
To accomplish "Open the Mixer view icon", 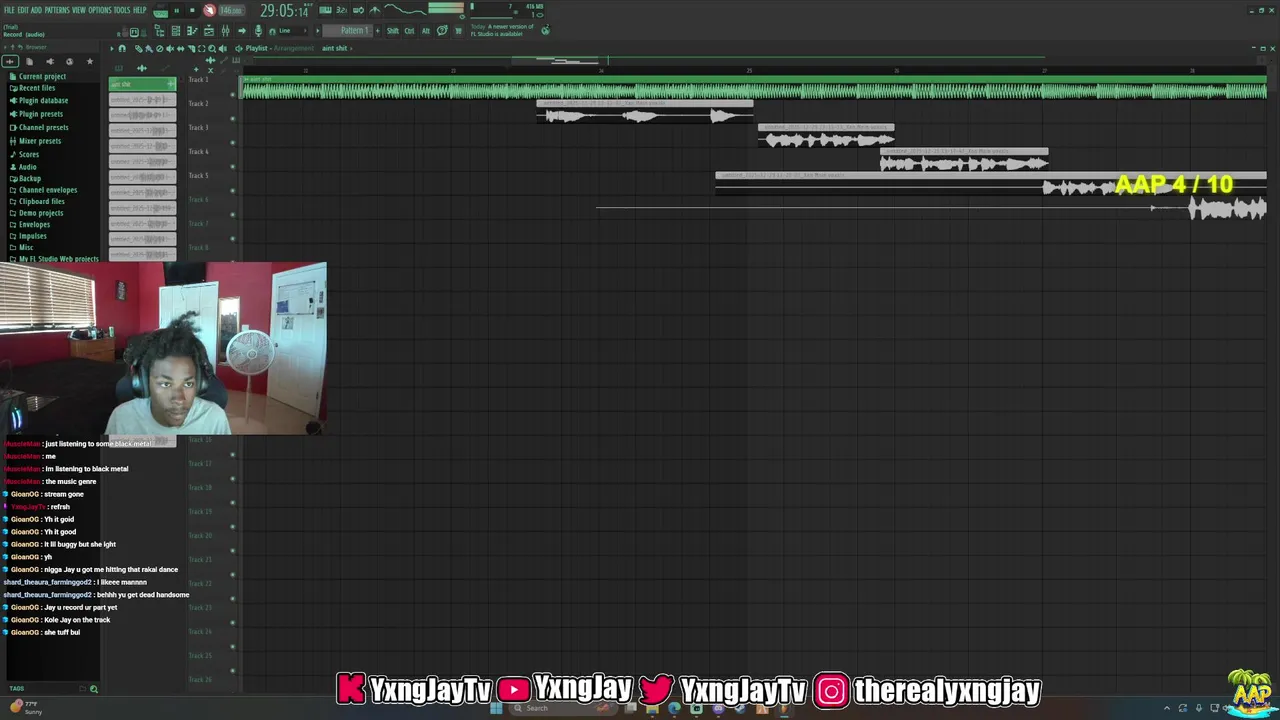I will tap(225, 31).
